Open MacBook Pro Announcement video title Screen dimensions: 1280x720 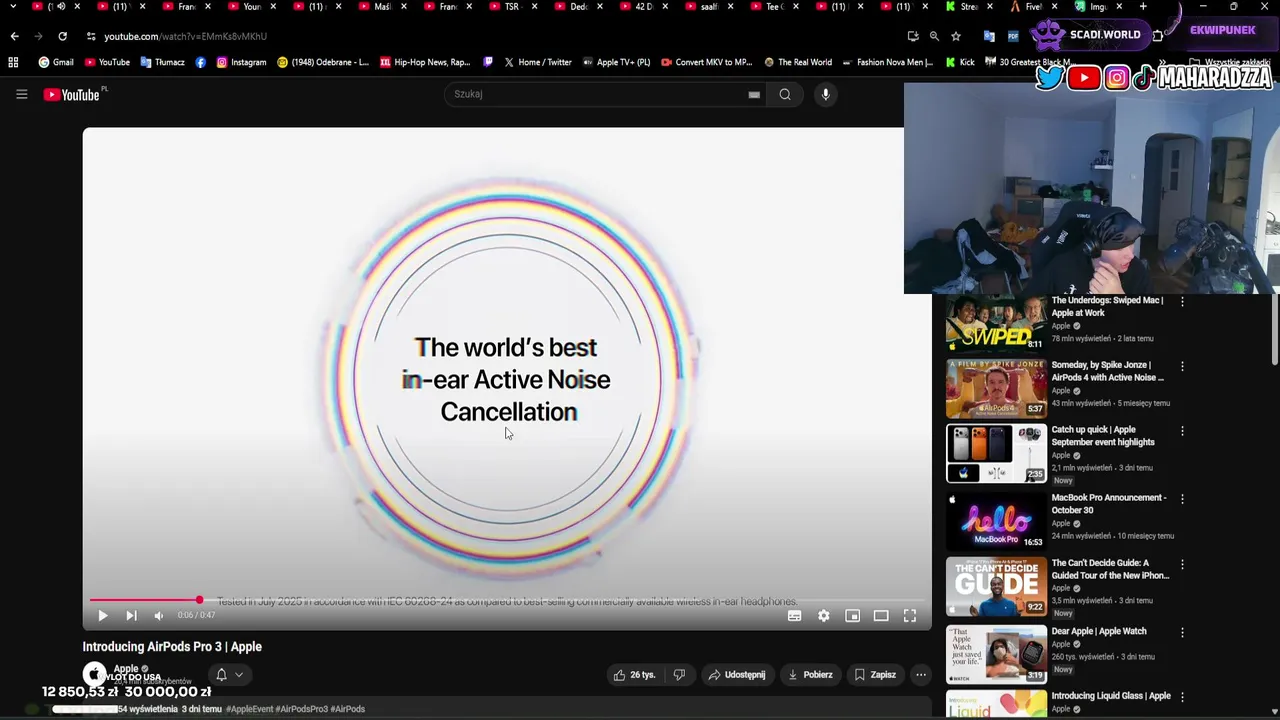click(1109, 504)
